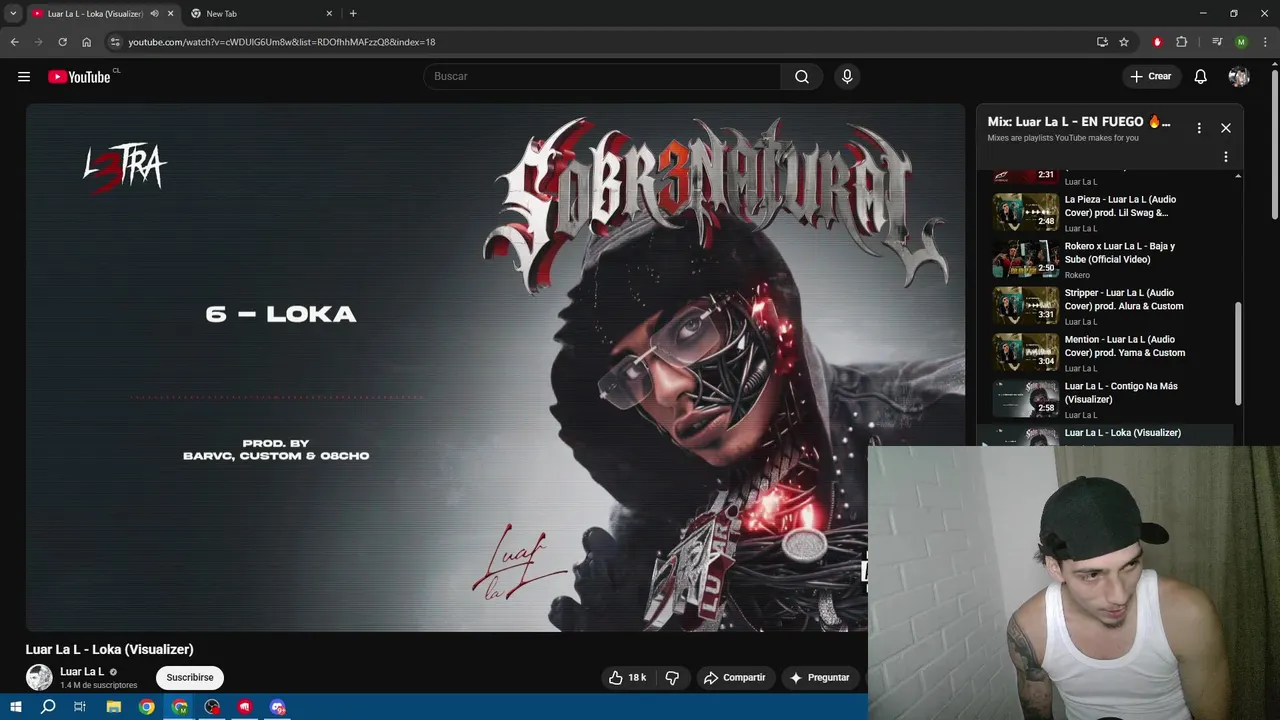Open Chrome profile M avatar
Viewport: 1280px width, 720px height.
pos(1241,42)
